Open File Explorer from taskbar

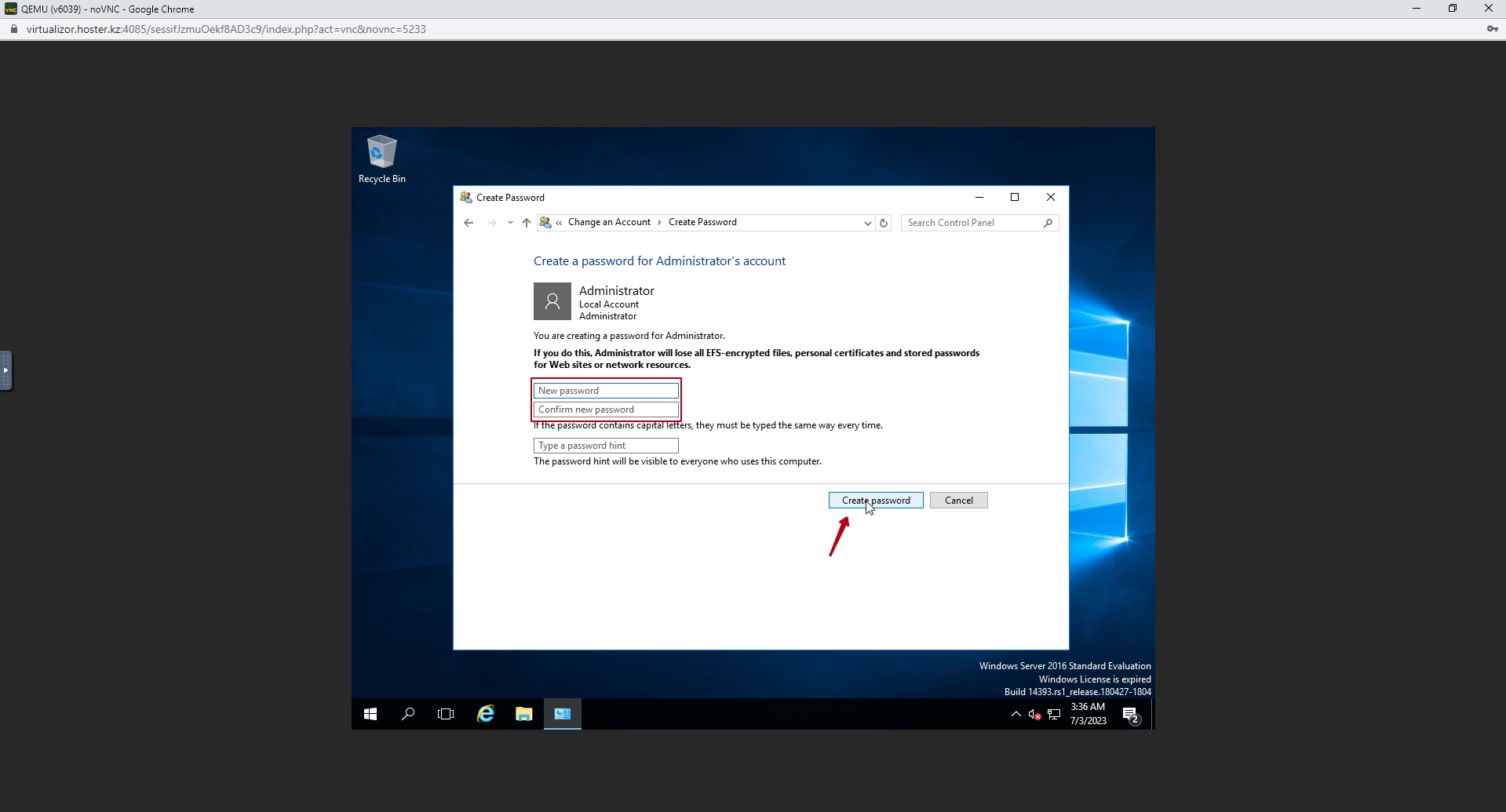click(x=523, y=714)
